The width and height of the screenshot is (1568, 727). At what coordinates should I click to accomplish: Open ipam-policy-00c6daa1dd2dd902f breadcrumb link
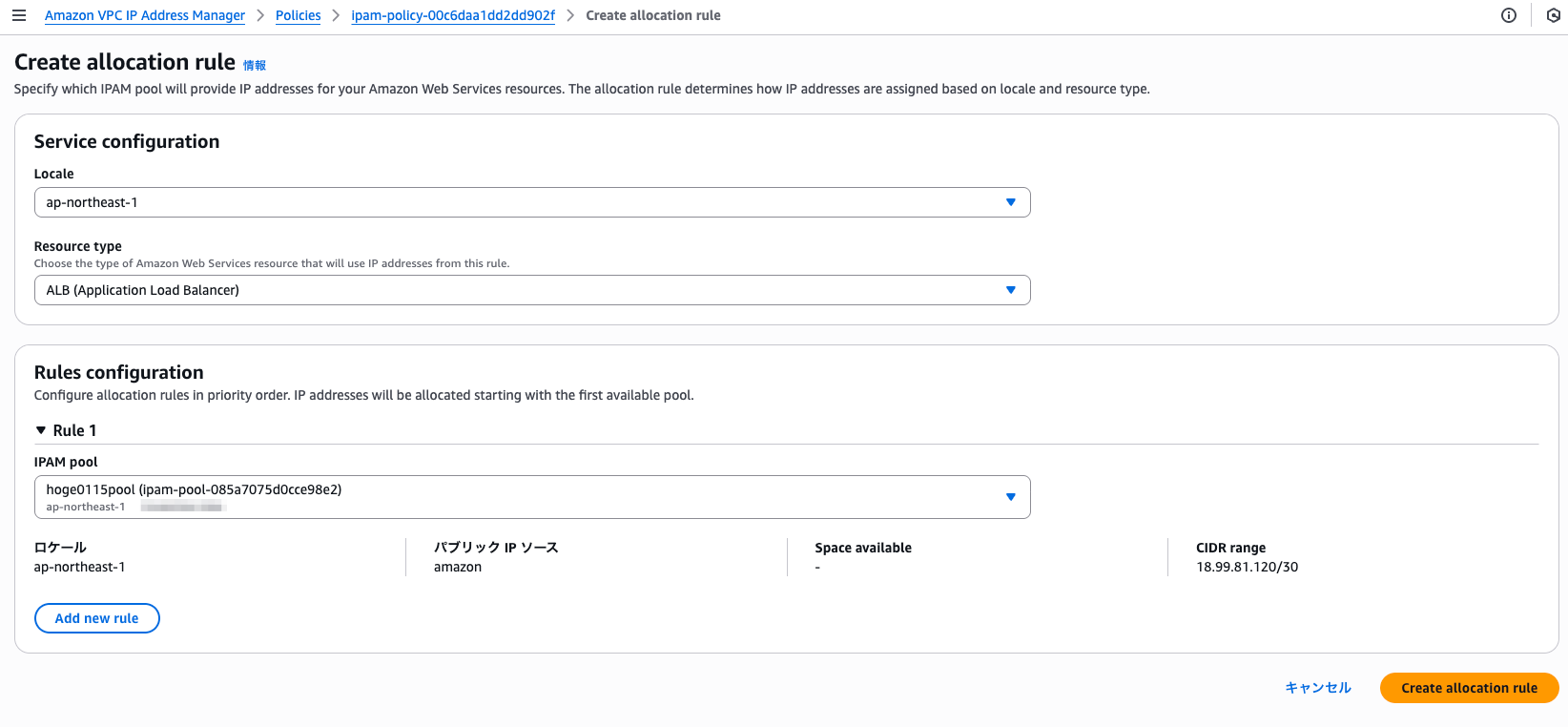coord(453,15)
